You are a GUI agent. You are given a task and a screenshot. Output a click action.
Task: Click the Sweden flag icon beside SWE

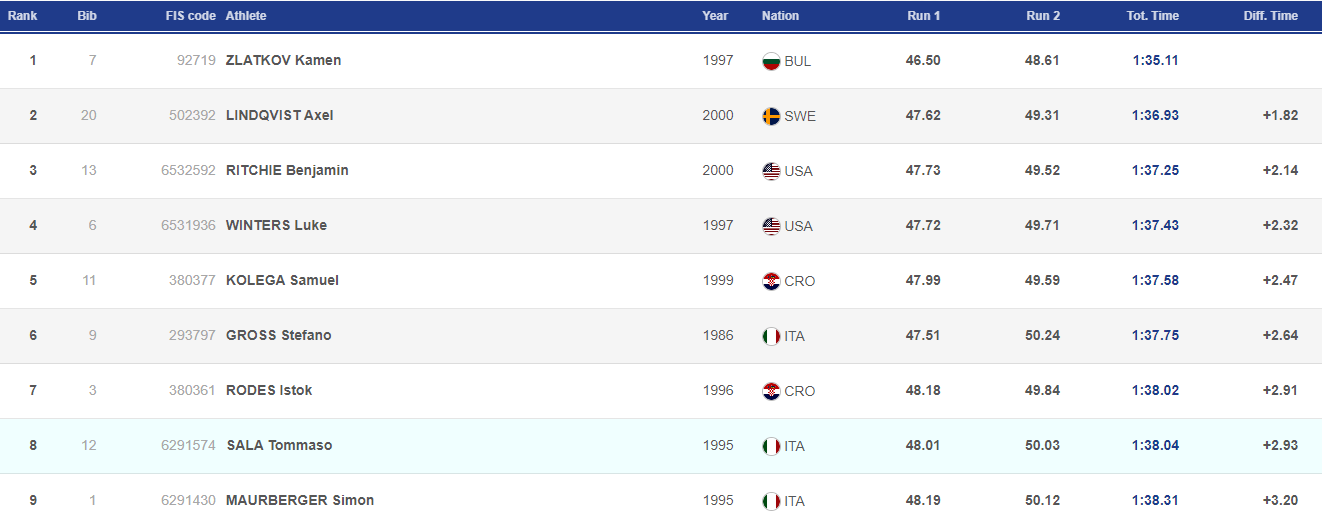771,116
